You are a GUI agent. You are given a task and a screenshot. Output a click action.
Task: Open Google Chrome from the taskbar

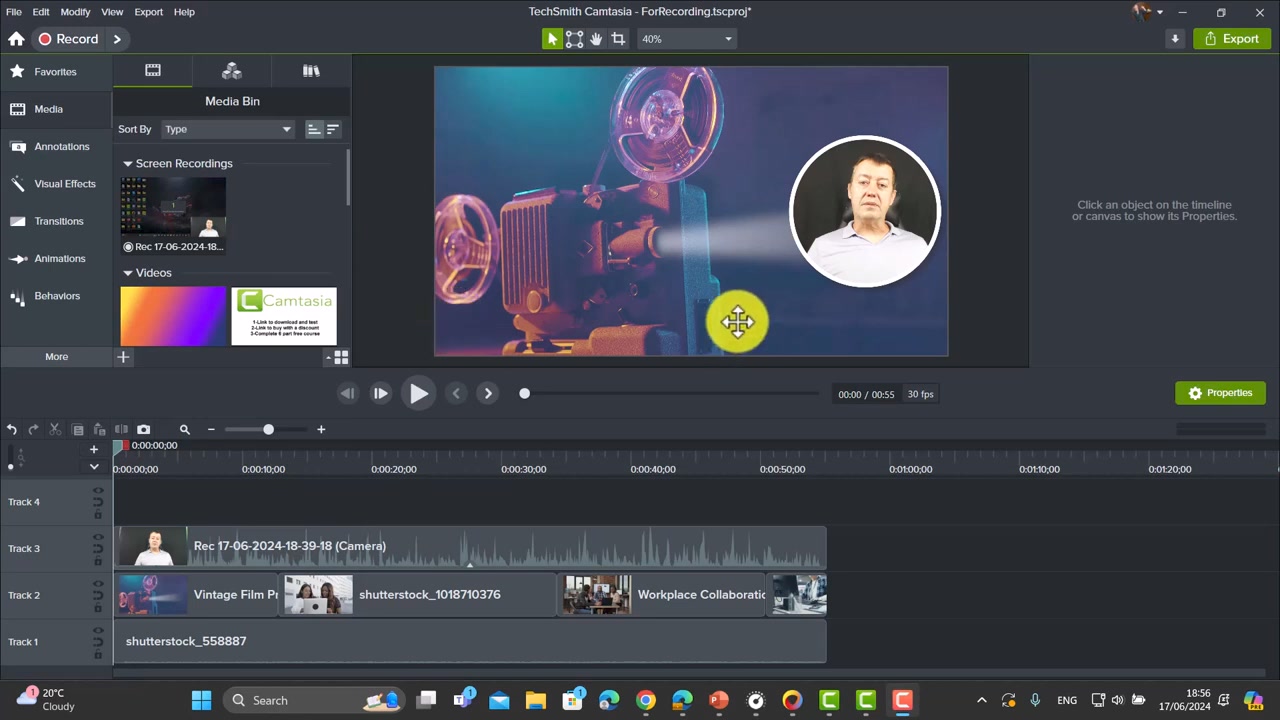click(x=646, y=700)
